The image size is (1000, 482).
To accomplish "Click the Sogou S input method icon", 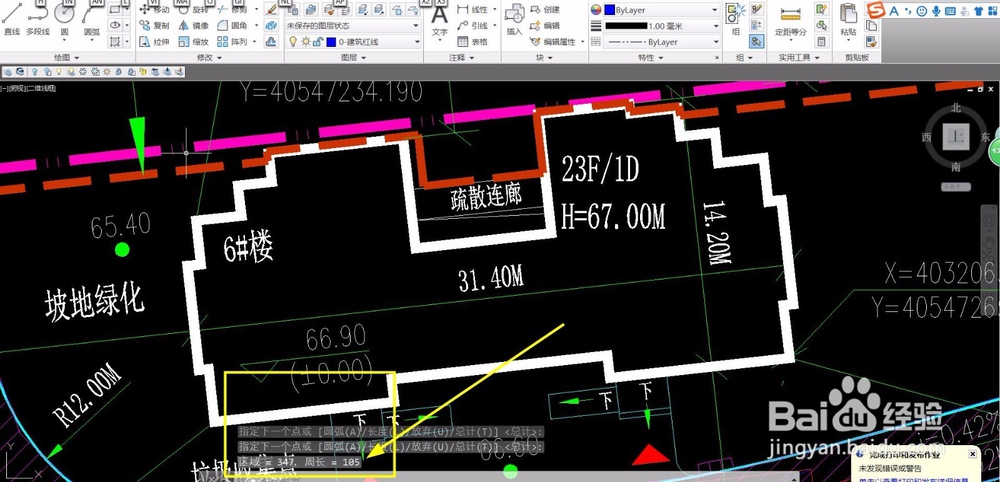I will [x=876, y=10].
